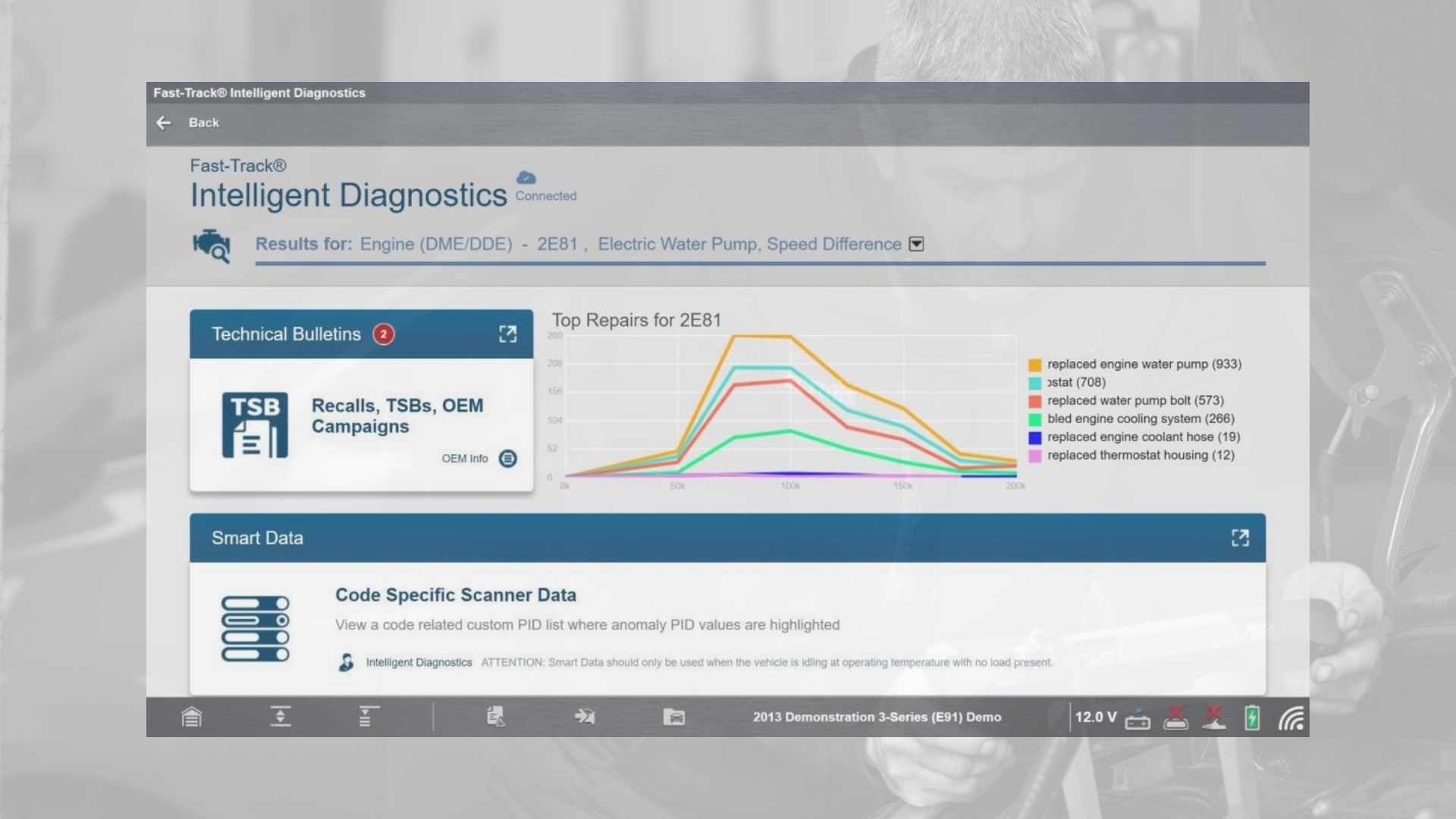Click the OEM Info label

pos(465,459)
